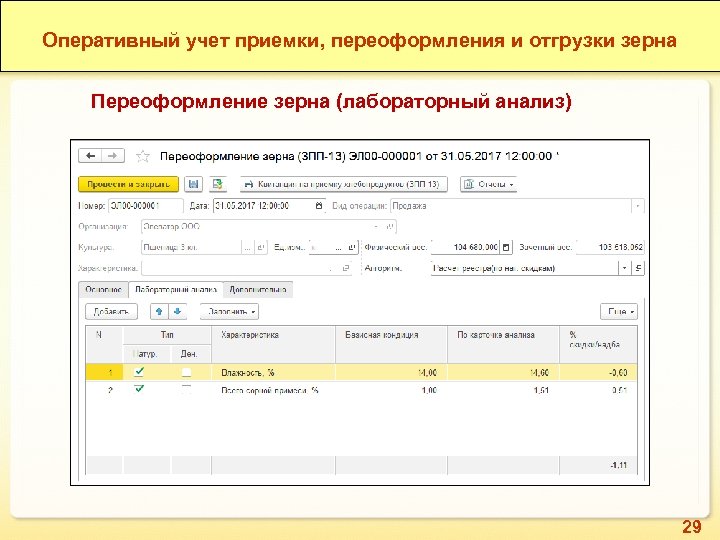Select analysis value 1,51
Screen dimensions: 720x540
(x=503, y=390)
